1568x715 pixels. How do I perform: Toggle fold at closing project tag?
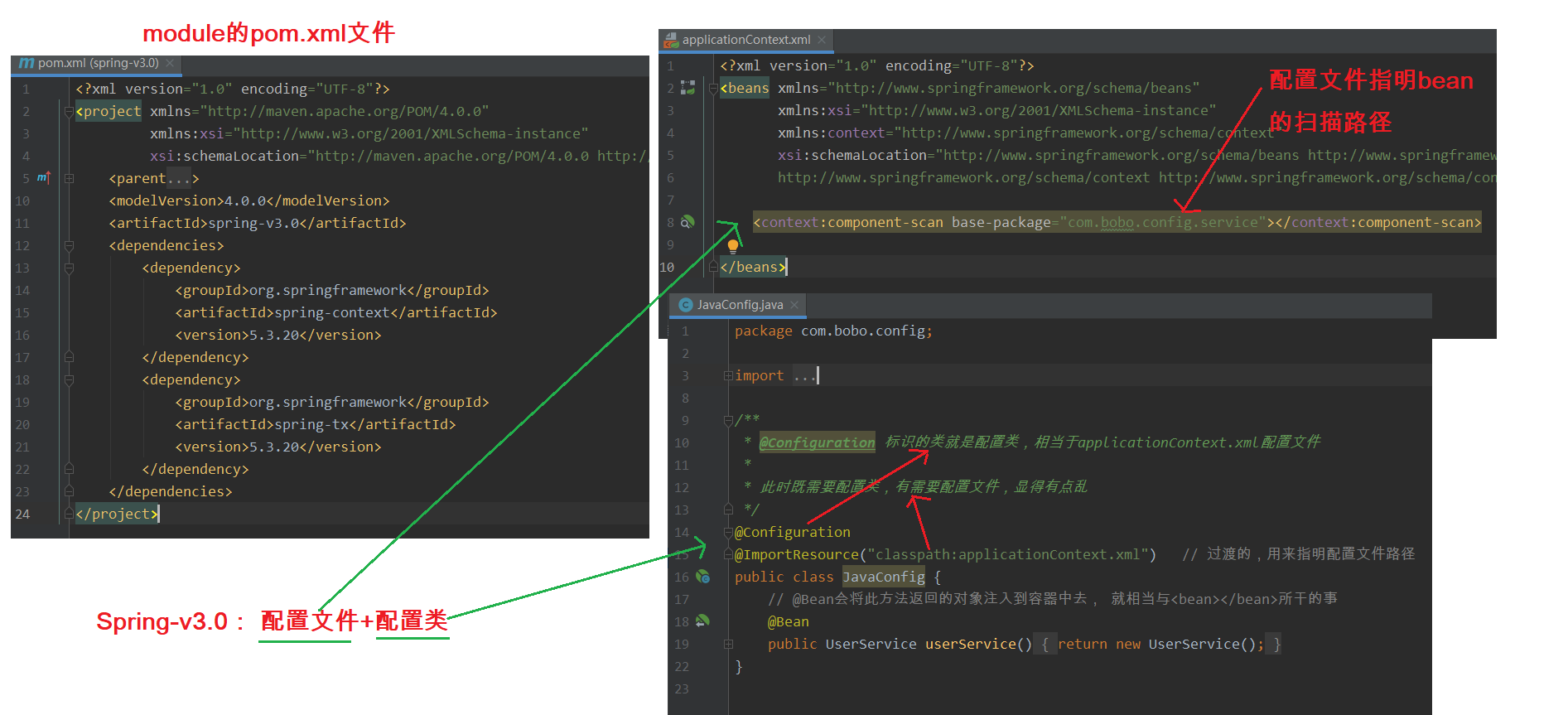[70, 514]
